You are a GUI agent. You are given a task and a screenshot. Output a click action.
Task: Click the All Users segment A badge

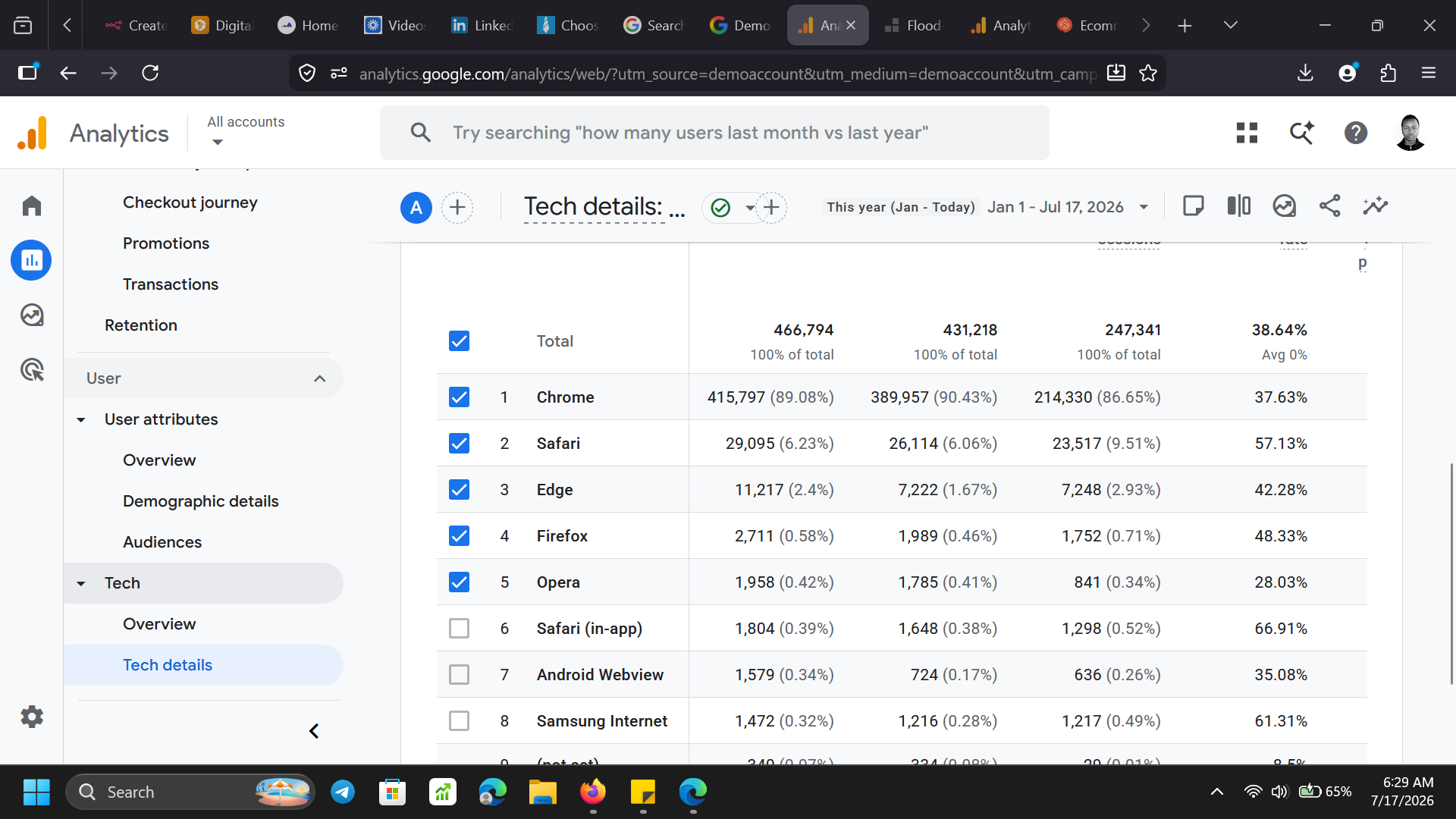416,208
